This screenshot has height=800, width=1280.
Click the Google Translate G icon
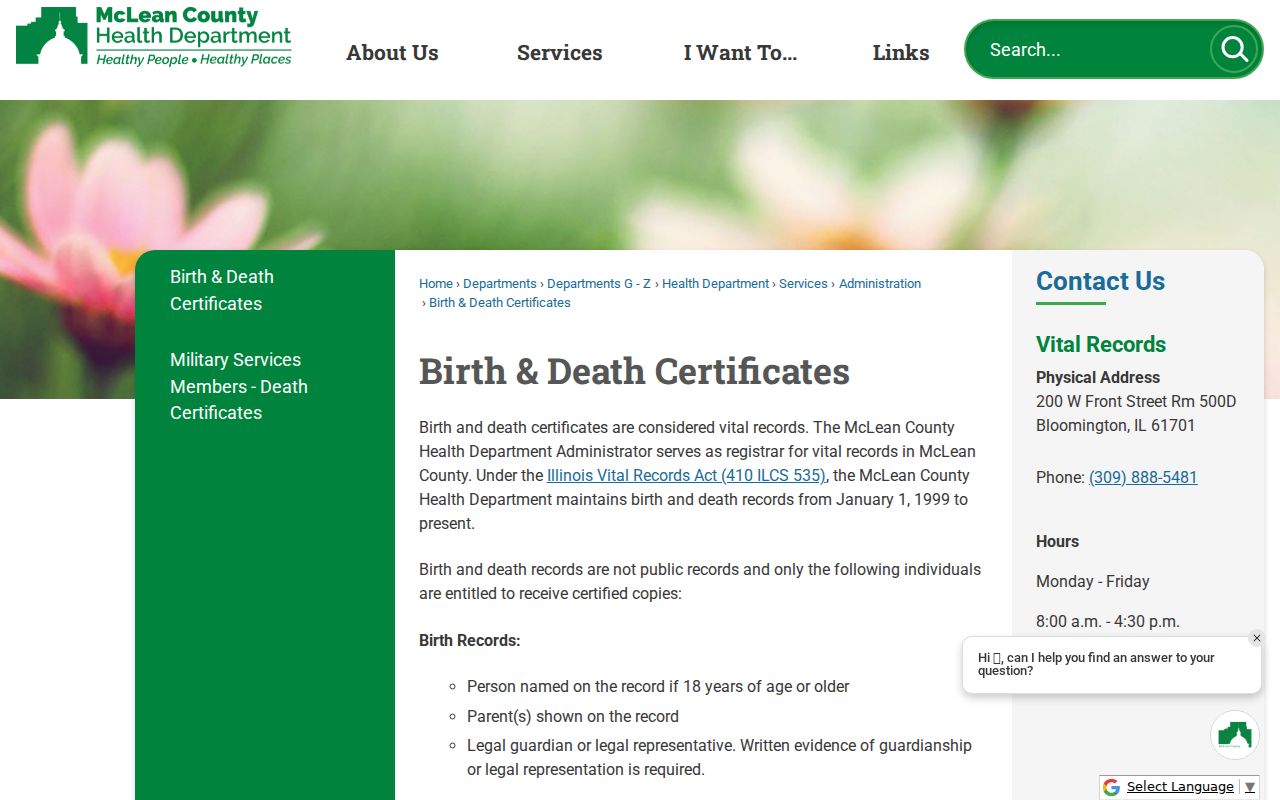(x=1111, y=787)
